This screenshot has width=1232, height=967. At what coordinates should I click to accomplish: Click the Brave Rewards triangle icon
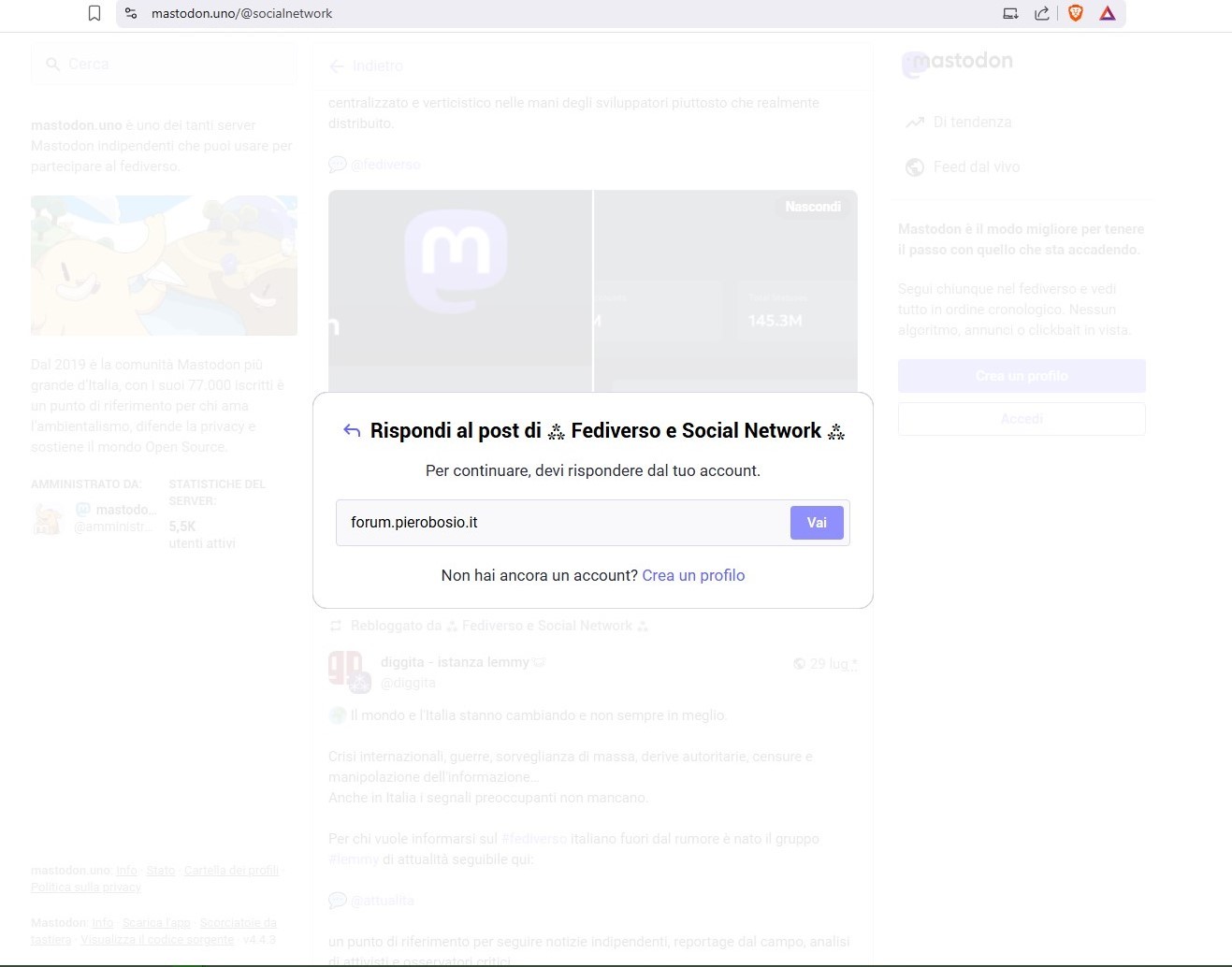pyautogui.click(x=1108, y=13)
